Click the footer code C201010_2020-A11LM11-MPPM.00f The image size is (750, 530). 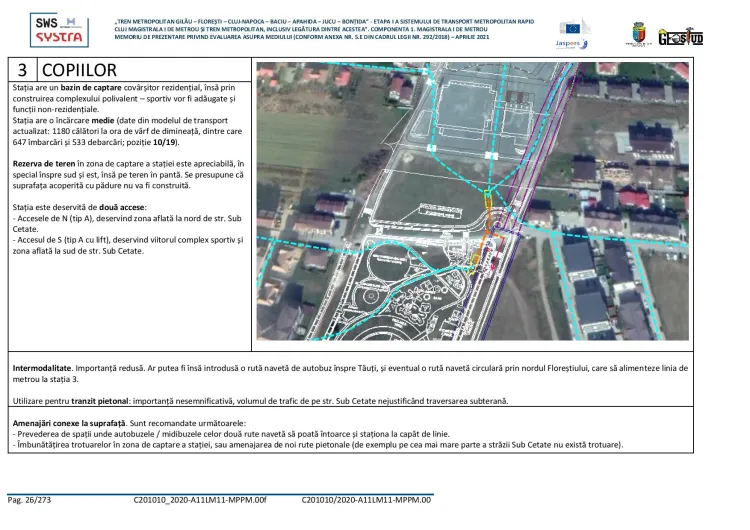click(200, 498)
